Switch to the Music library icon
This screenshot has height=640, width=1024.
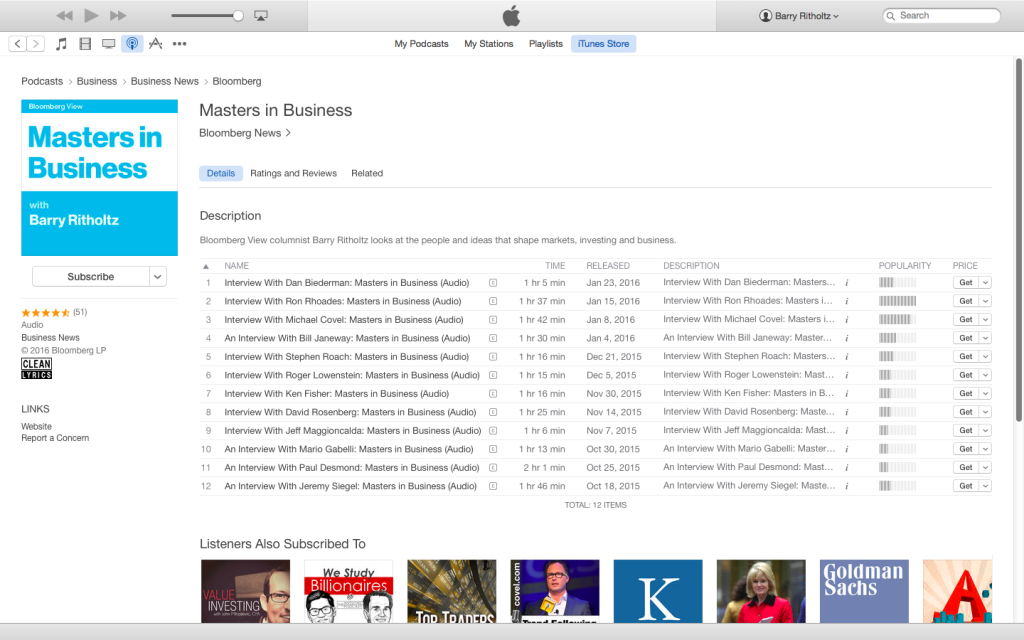pos(61,44)
